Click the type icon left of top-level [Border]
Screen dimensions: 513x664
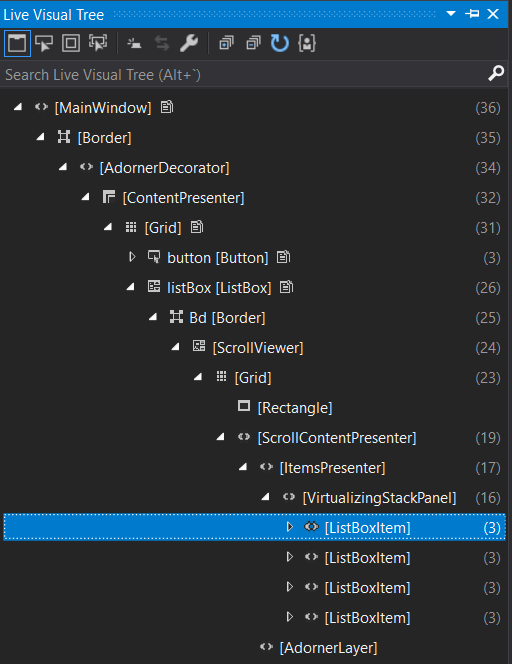[64, 137]
